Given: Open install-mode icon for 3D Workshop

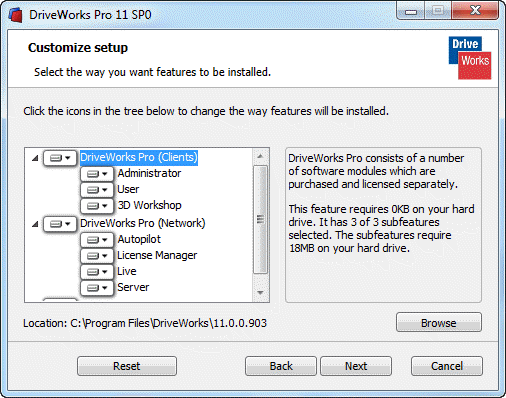Looking at the screenshot, I should [x=97, y=206].
